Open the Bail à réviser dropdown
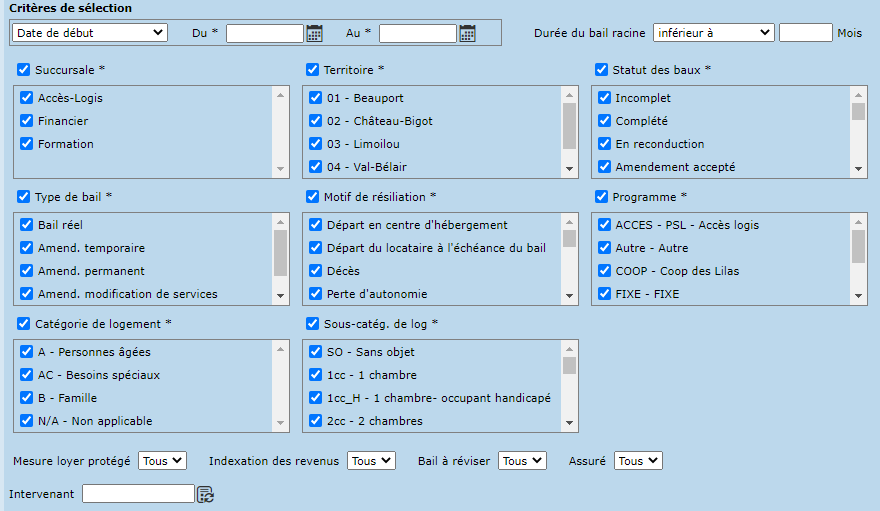 522,461
